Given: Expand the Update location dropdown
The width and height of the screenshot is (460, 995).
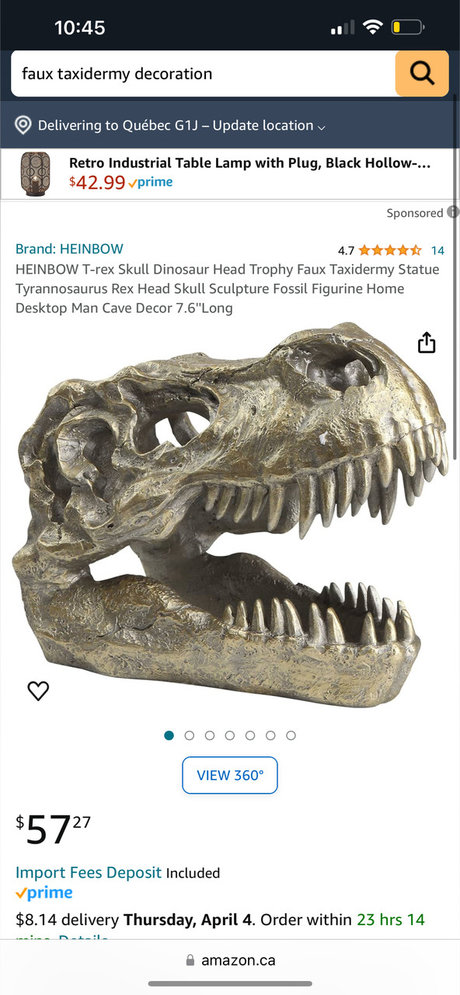Looking at the screenshot, I should (x=269, y=126).
